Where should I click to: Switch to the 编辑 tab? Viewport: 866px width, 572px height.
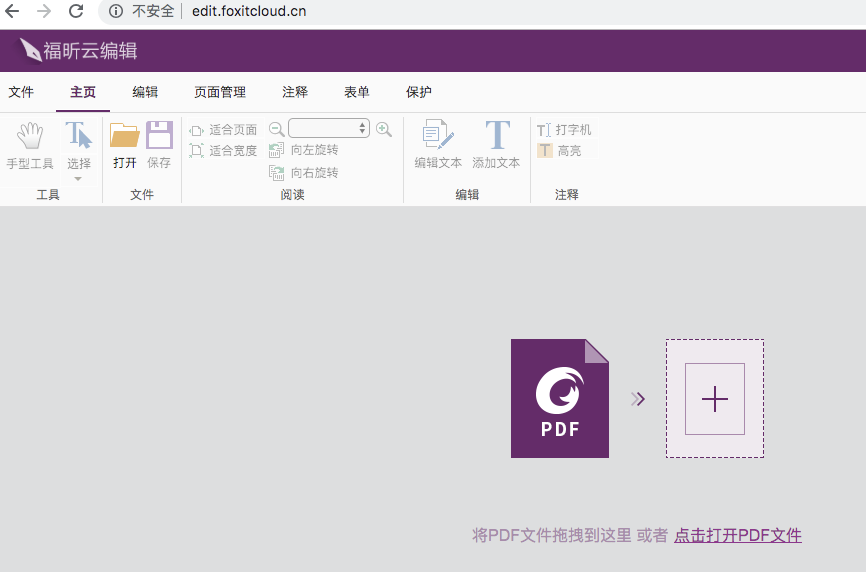(x=145, y=92)
